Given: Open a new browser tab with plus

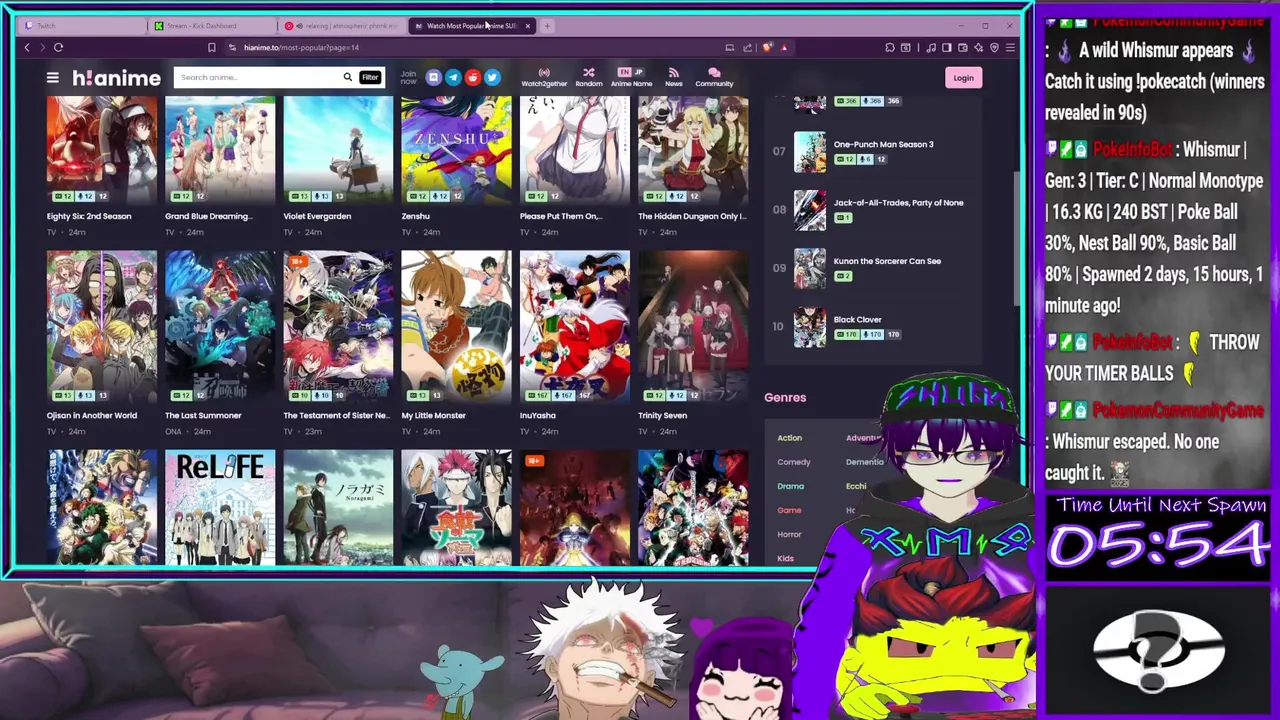Looking at the screenshot, I should click(547, 25).
